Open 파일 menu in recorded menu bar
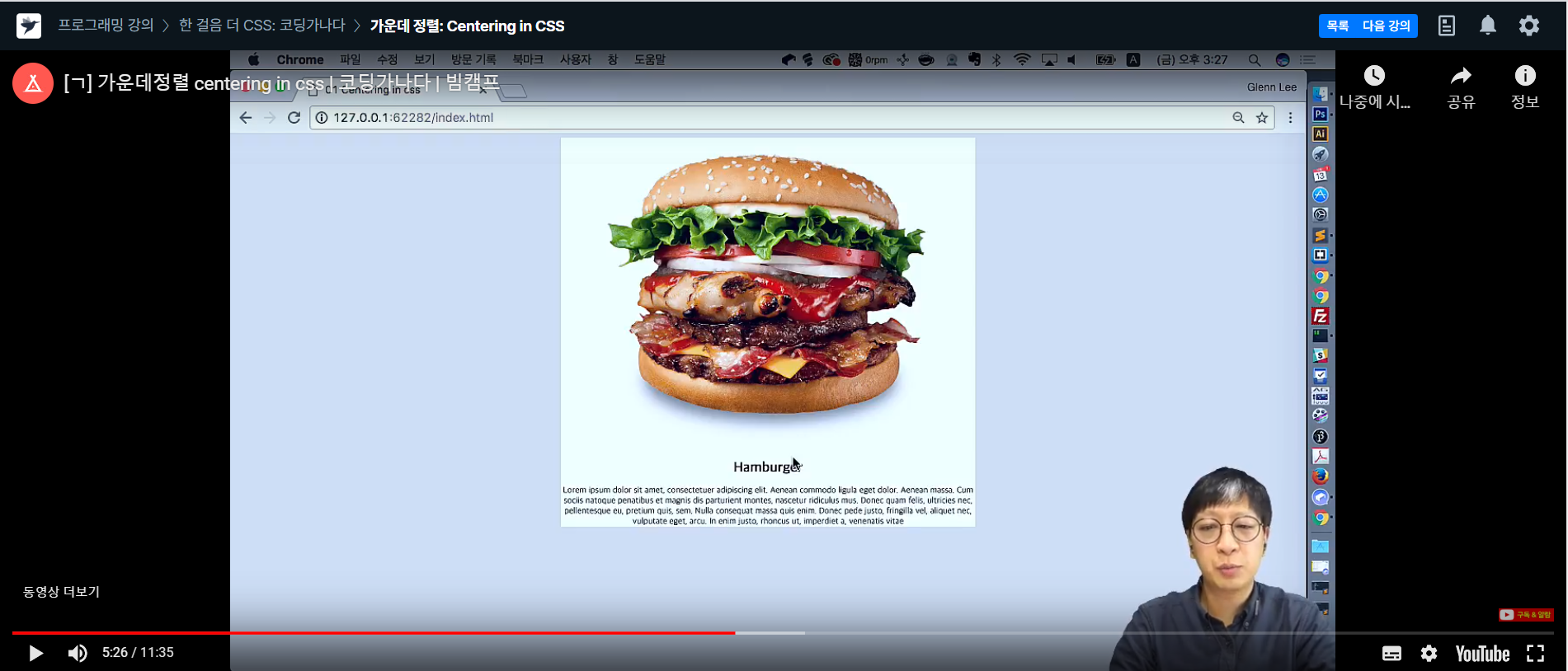Screen dimensions: 1568x671 pos(350,59)
